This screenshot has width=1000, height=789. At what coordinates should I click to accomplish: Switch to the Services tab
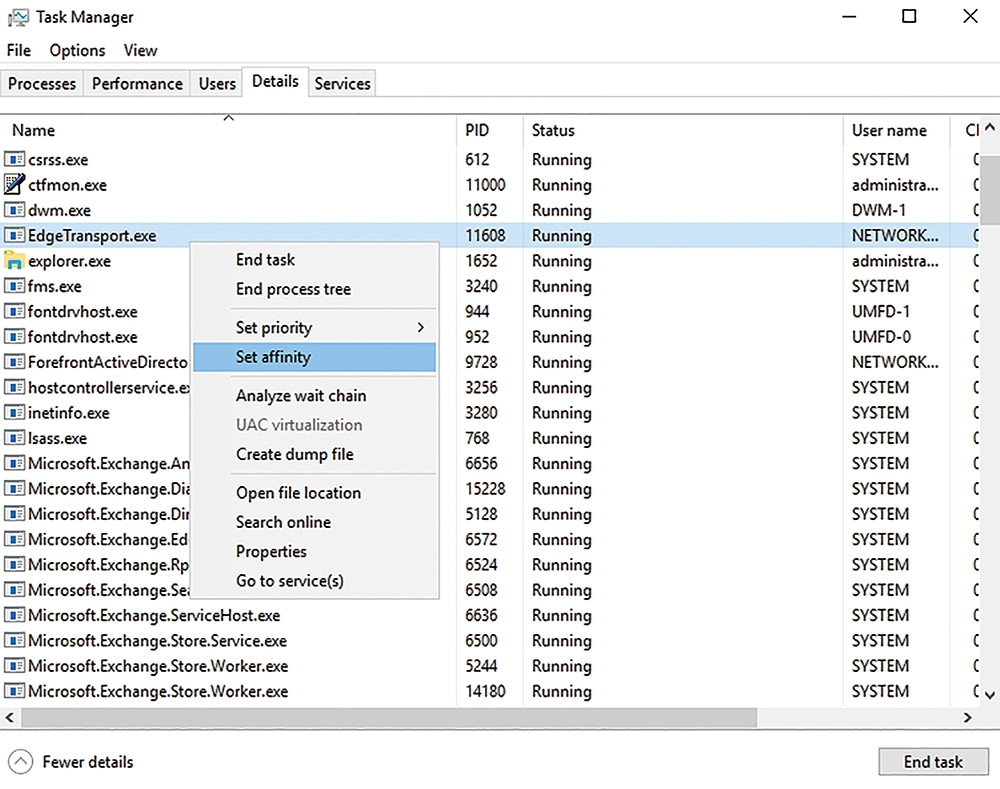pos(342,84)
